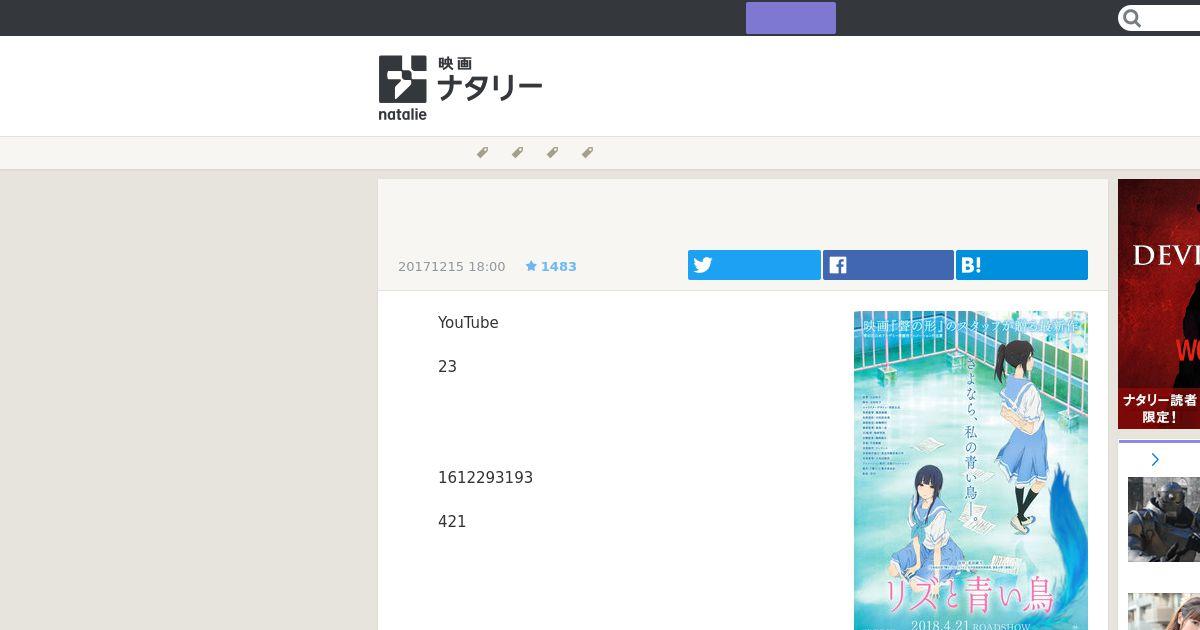
Task: Click the search magnifier icon
Action: [1132, 18]
